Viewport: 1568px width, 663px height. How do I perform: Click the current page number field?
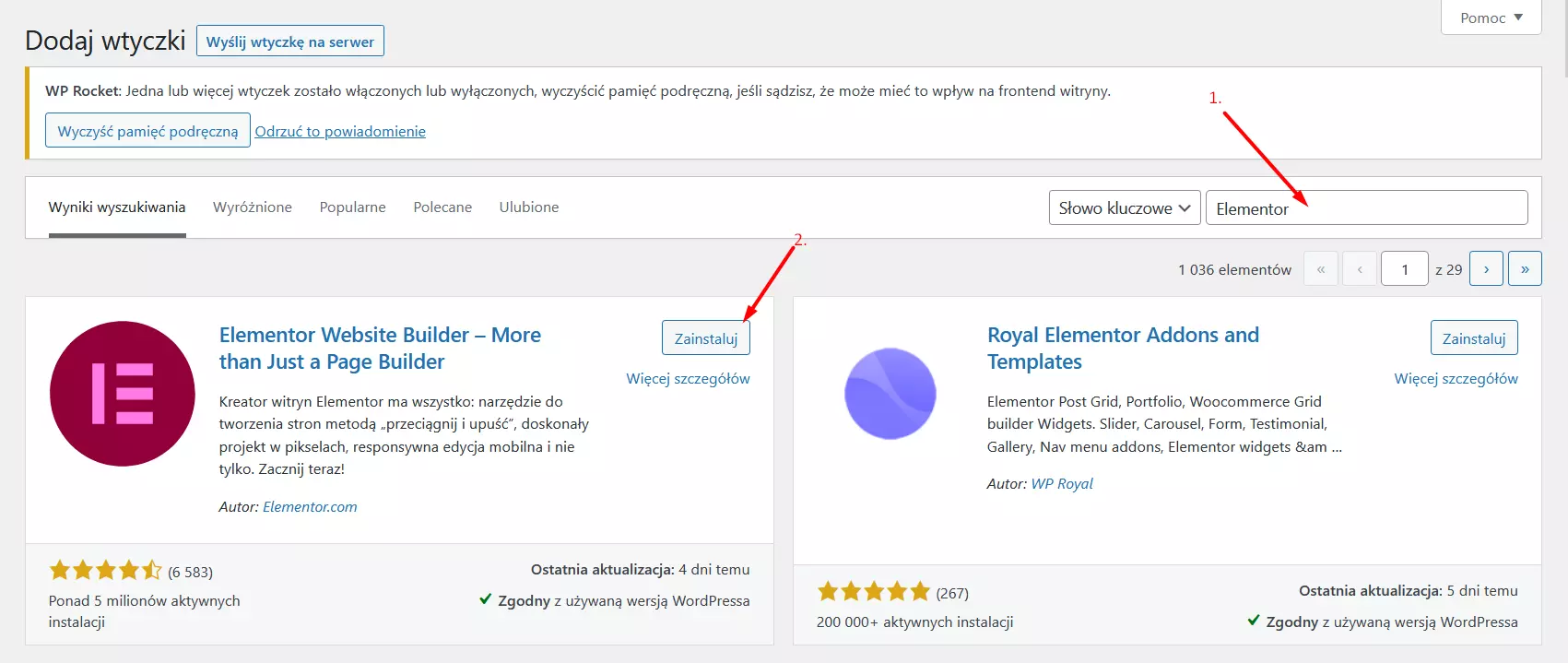tap(1405, 269)
